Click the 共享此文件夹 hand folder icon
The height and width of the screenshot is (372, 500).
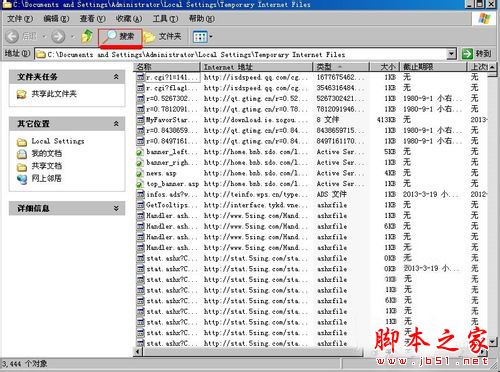click(x=22, y=94)
